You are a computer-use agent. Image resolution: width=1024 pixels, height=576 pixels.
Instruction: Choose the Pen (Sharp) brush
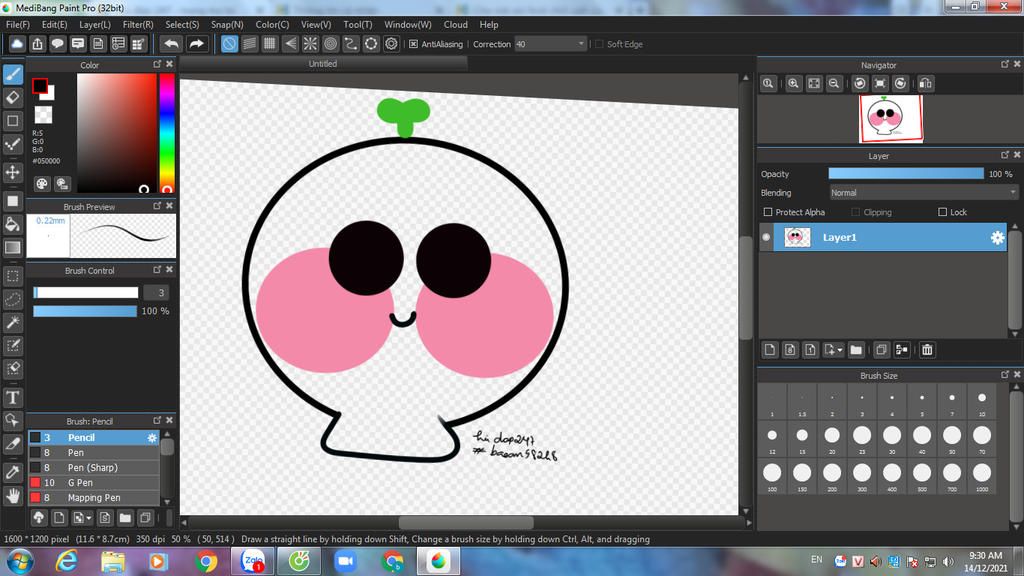pos(93,468)
